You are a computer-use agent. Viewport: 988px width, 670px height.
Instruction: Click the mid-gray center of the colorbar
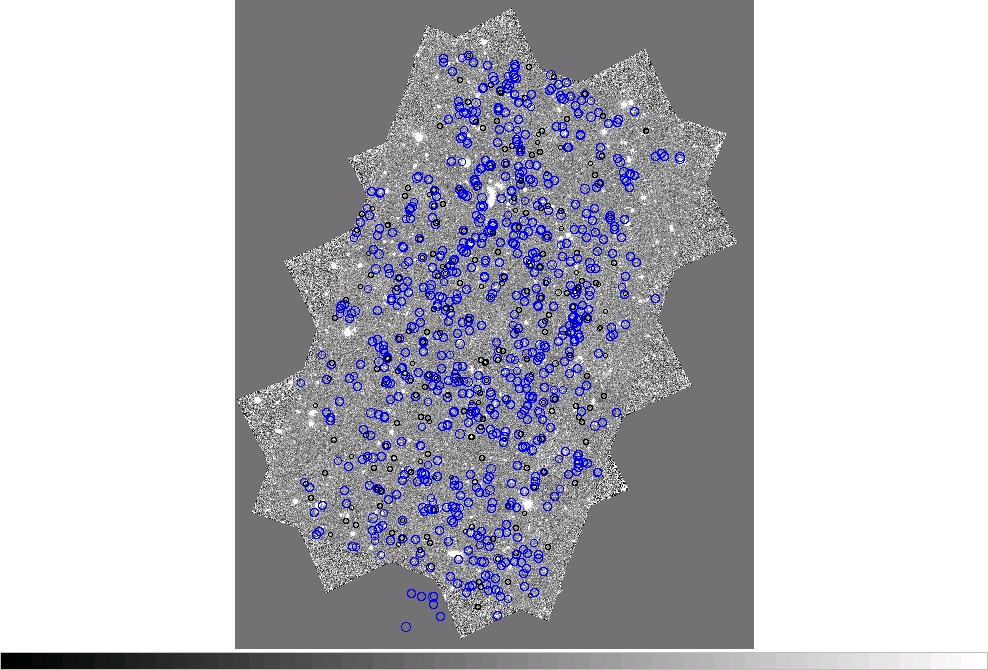tap(494, 661)
